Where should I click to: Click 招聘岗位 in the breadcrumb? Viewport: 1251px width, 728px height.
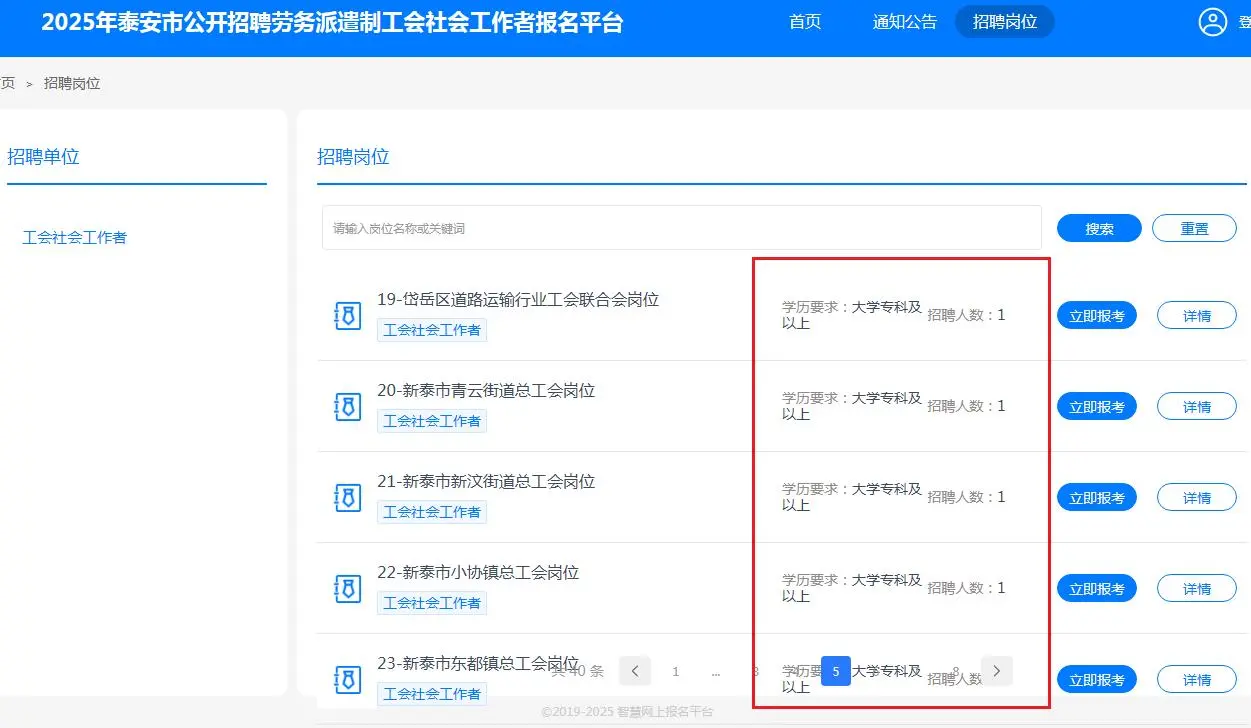point(71,83)
